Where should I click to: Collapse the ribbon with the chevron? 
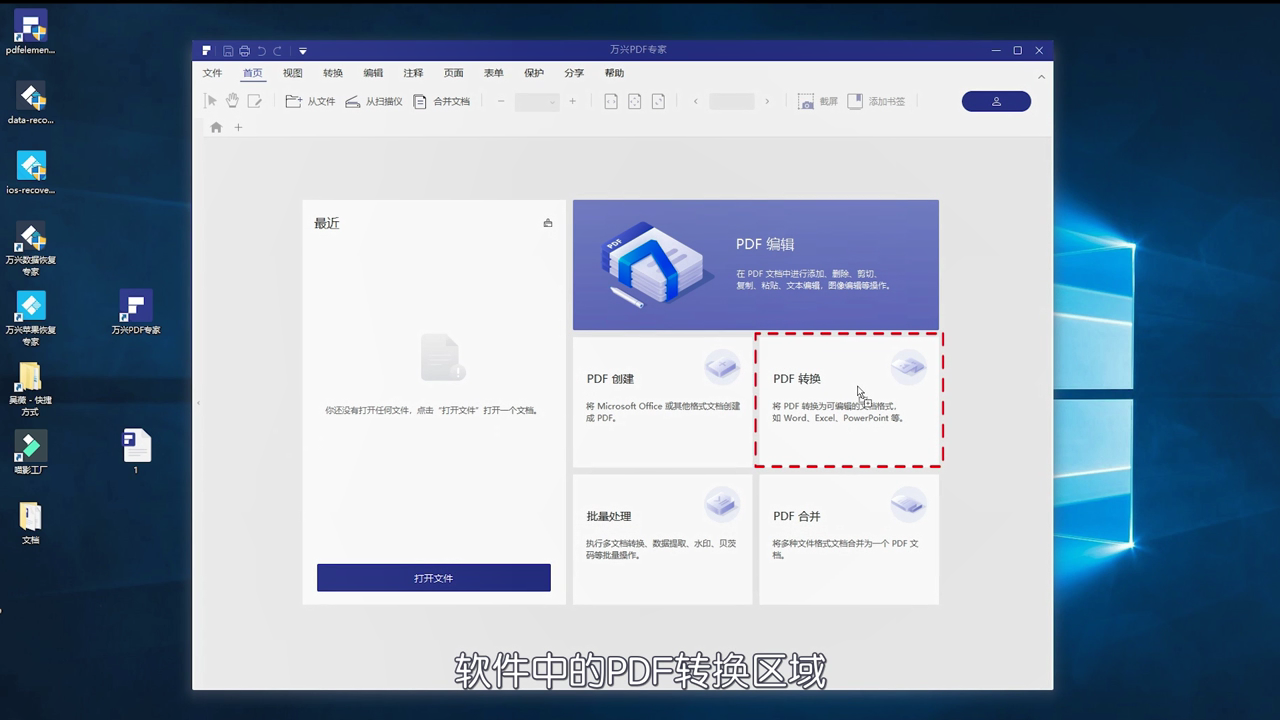click(x=1041, y=75)
